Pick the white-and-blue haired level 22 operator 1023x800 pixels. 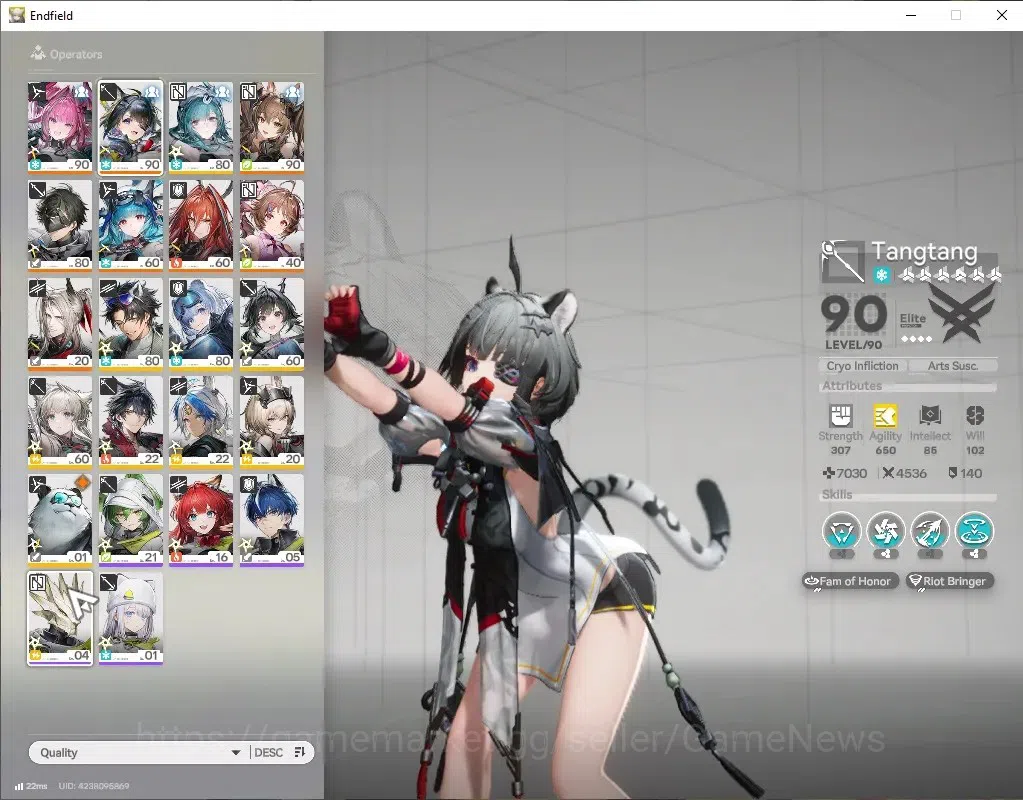(x=201, y=422)
